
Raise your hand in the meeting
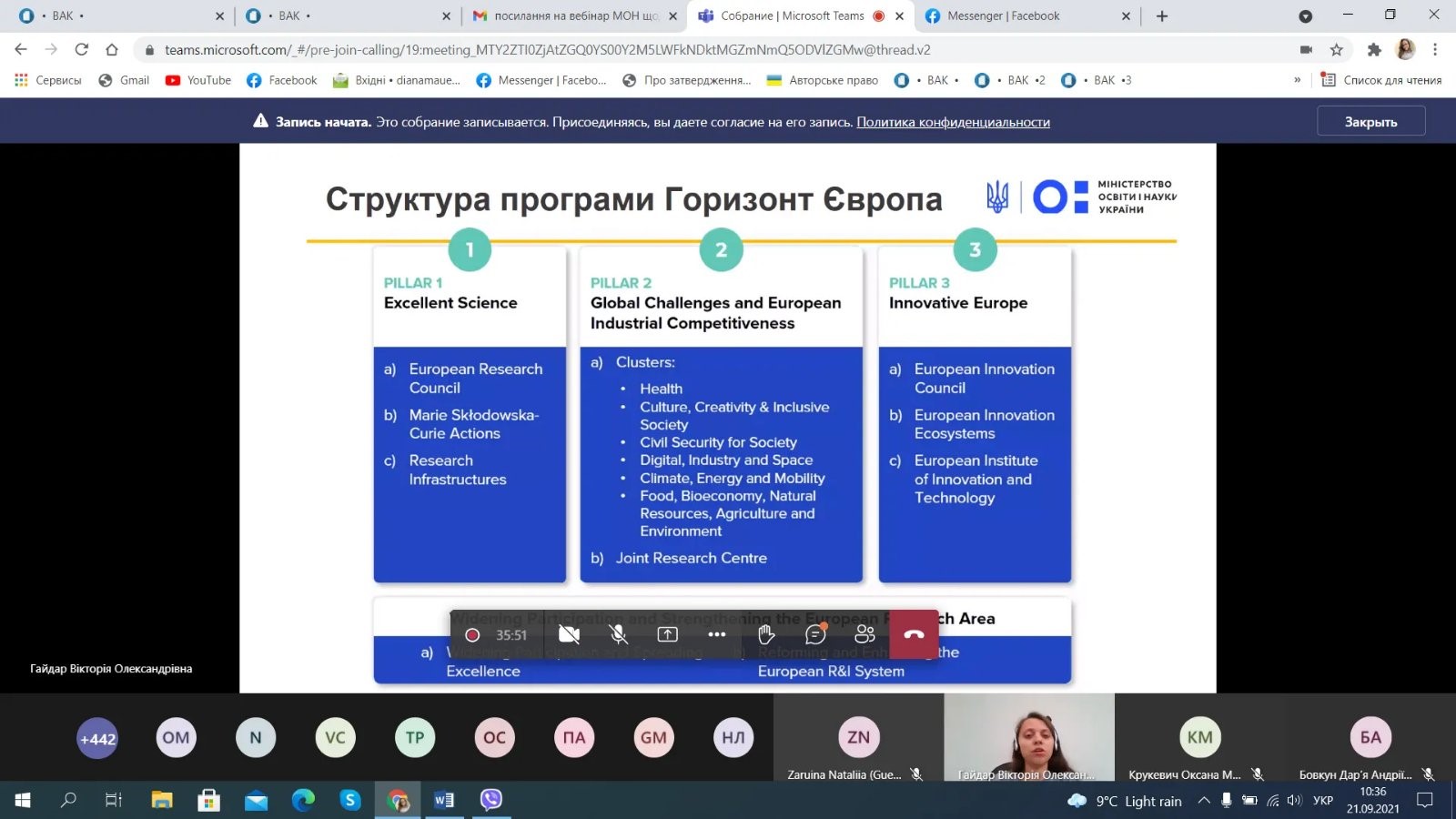[766, 634]
